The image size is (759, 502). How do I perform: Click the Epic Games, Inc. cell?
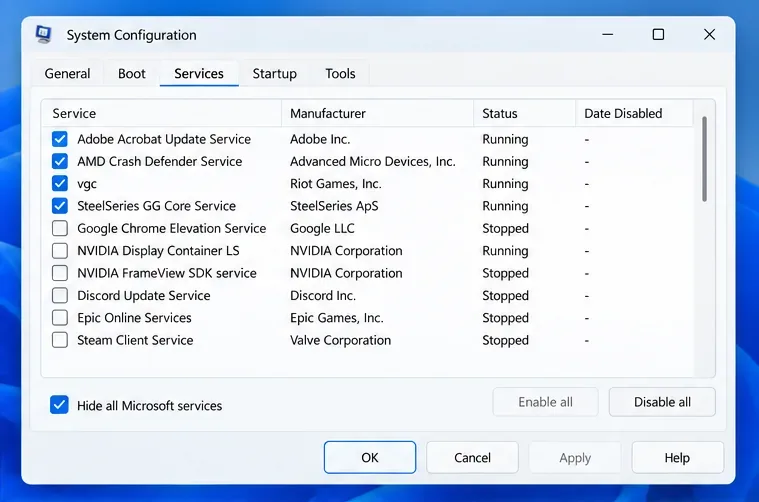click(336, 318)
